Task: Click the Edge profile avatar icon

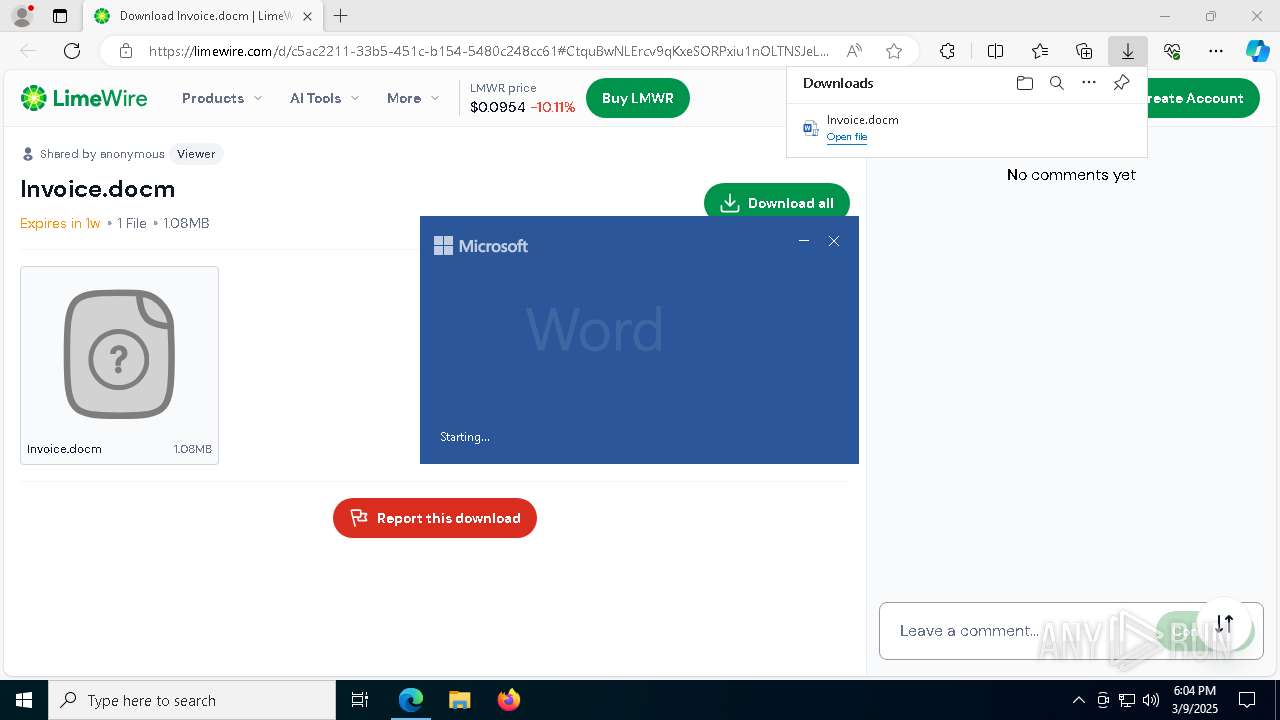Action: (21, 16)
